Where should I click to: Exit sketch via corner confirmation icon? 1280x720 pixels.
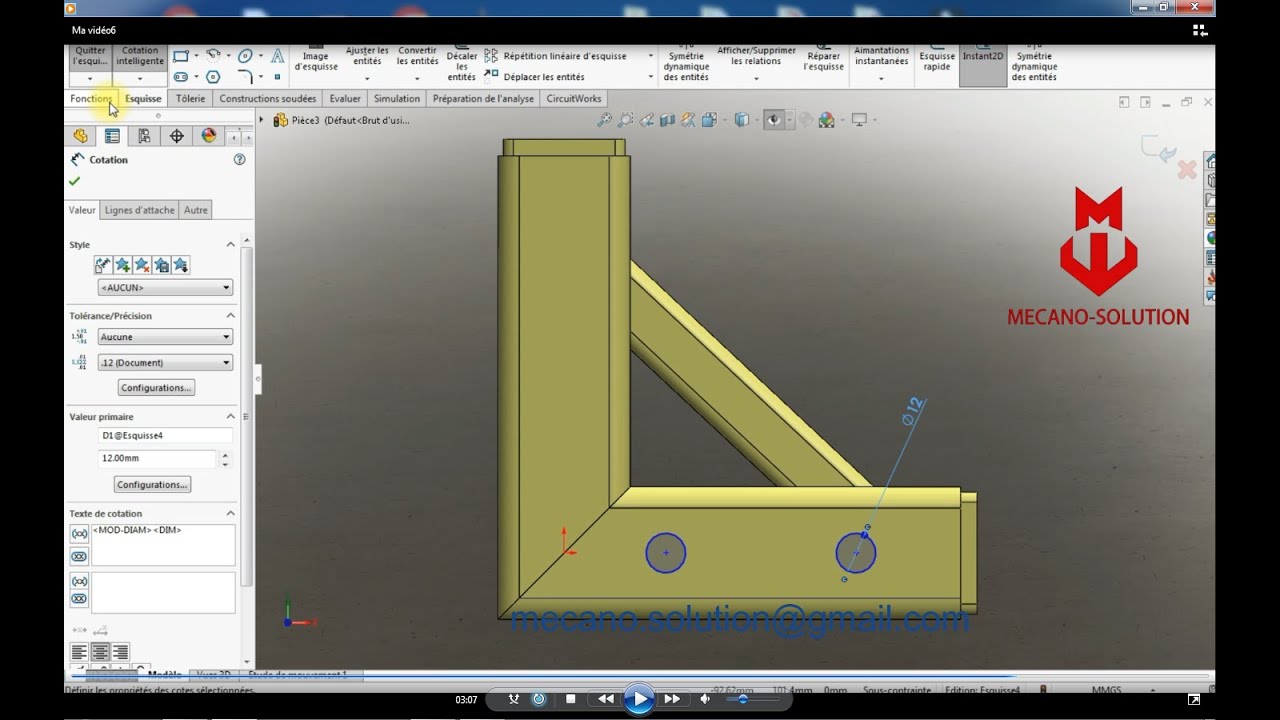tap(1158, 150)
